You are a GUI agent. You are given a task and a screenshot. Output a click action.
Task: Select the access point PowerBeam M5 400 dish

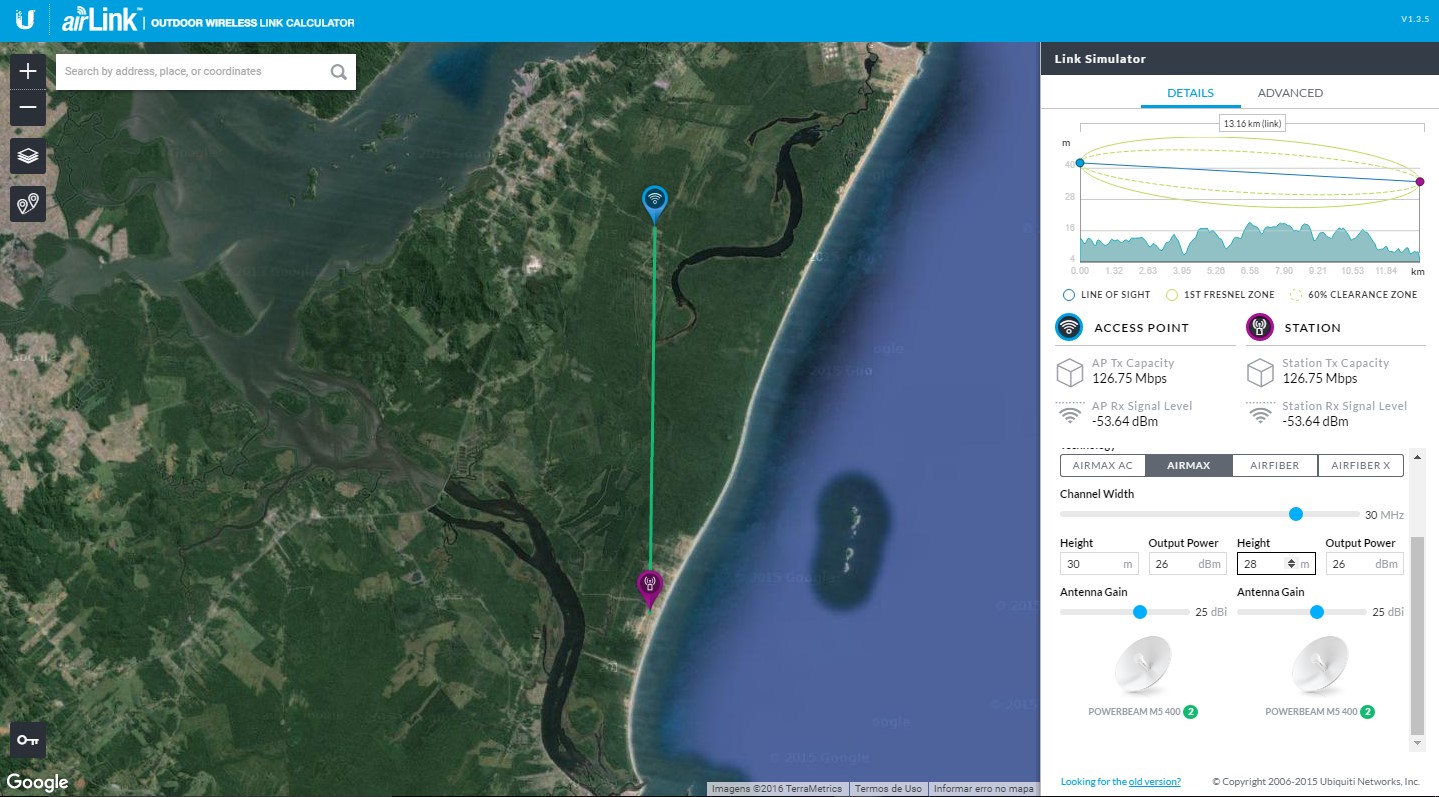1143,665
